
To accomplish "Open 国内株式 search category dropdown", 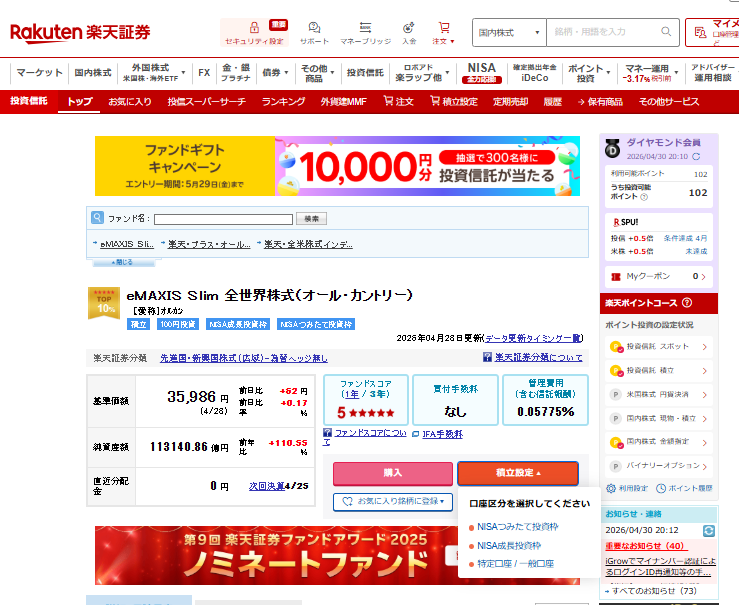I will 509,33.
